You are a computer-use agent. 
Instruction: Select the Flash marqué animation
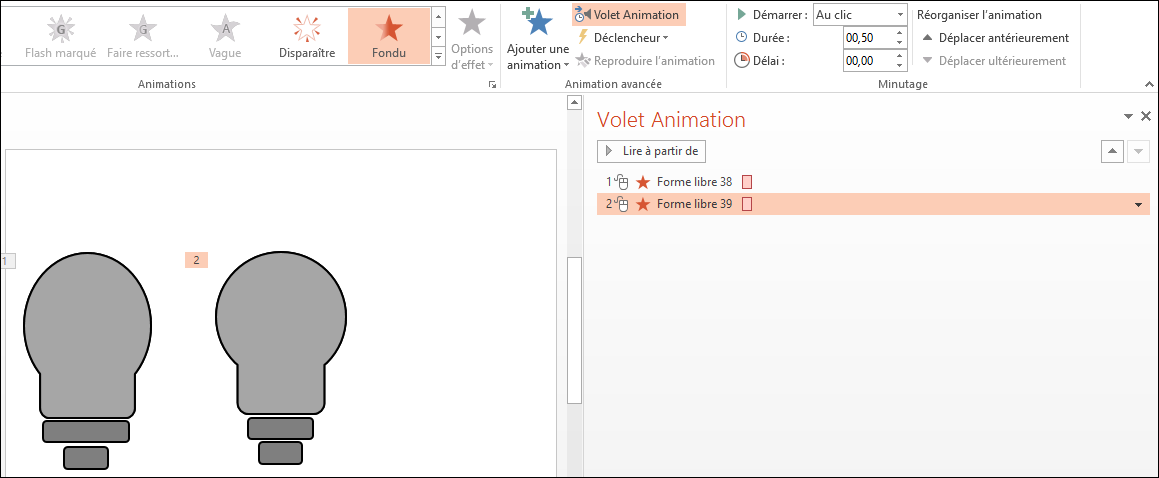coord(61,35)
